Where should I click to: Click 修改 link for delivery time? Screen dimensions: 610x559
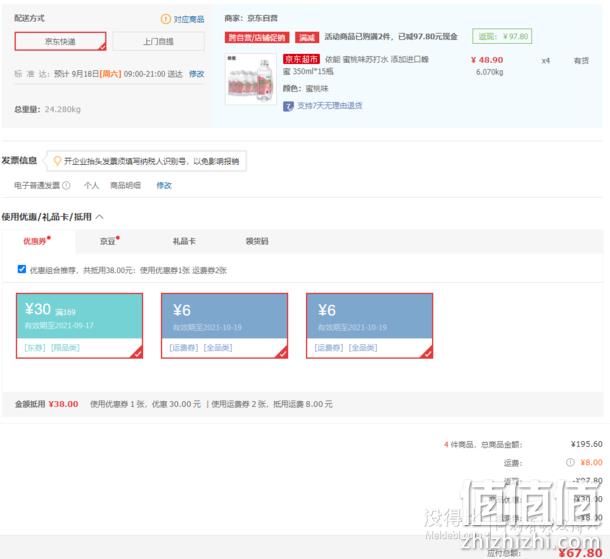pyautogui.click(x=196, y=74)
